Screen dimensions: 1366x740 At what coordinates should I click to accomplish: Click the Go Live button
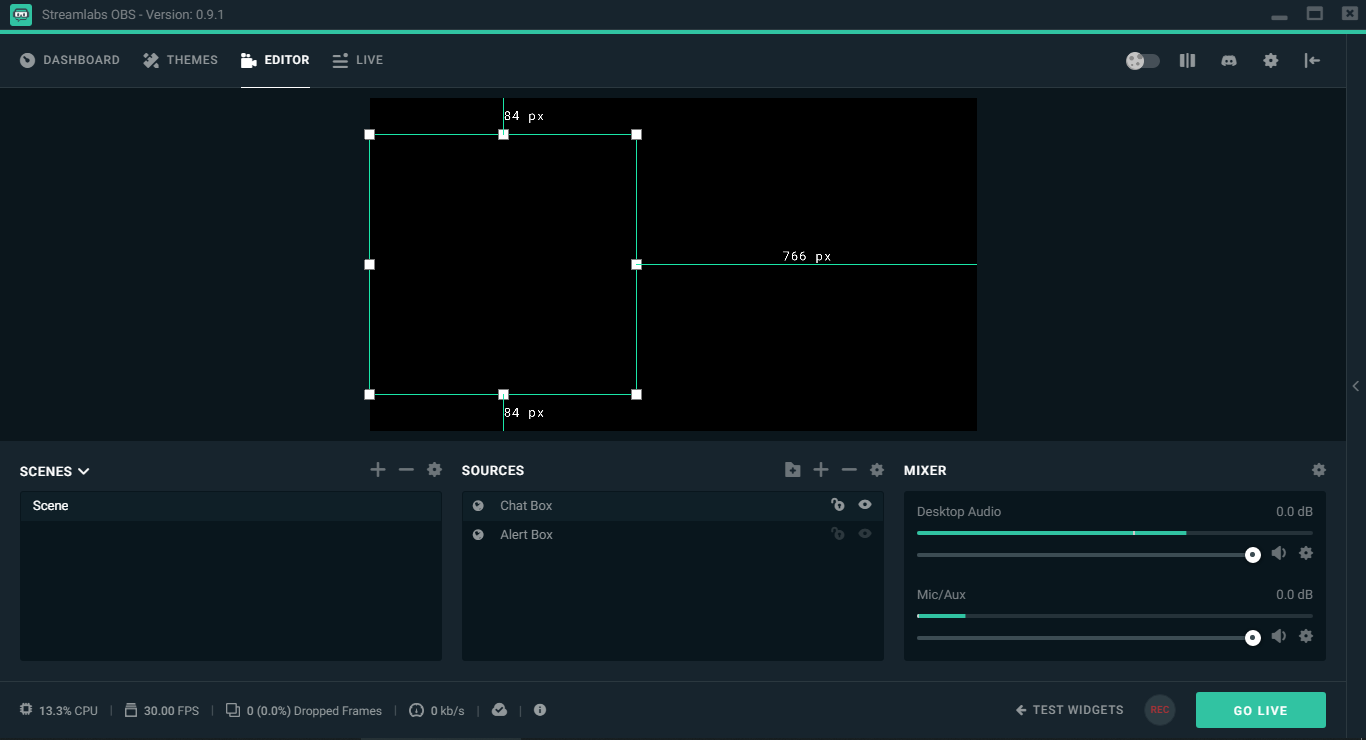1261,710
